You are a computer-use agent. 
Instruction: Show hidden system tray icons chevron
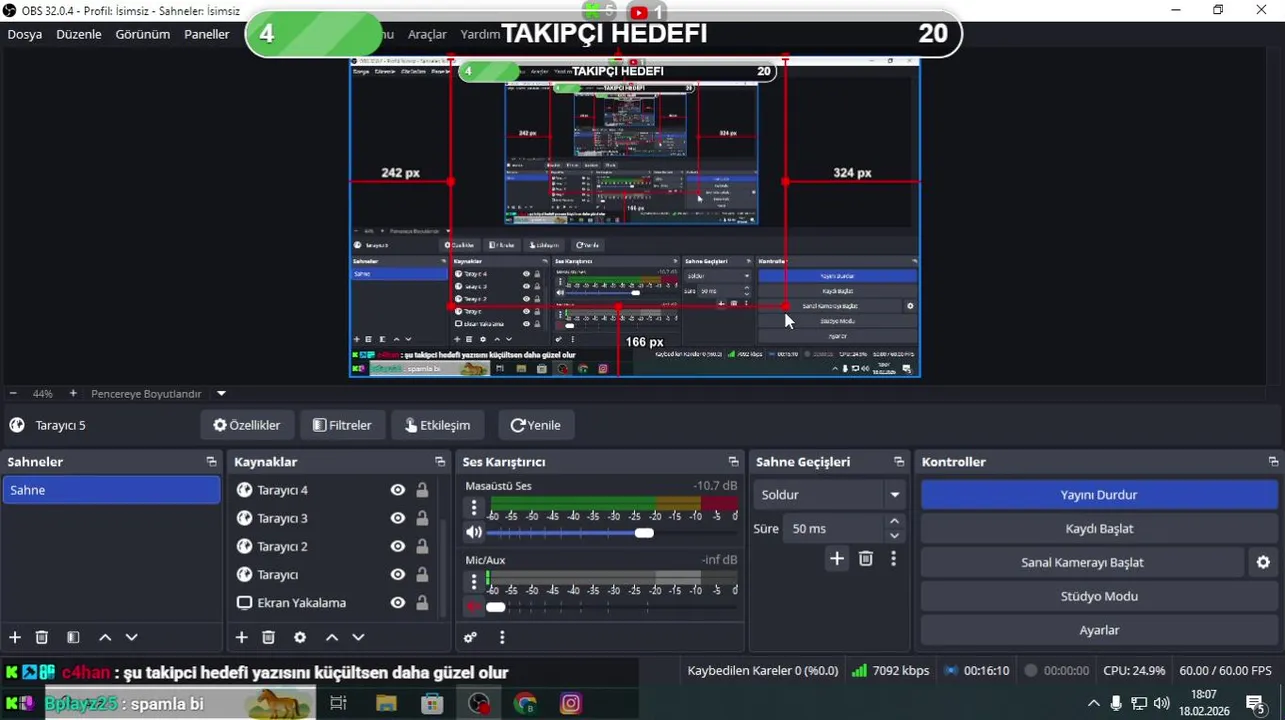[1094, 703]
